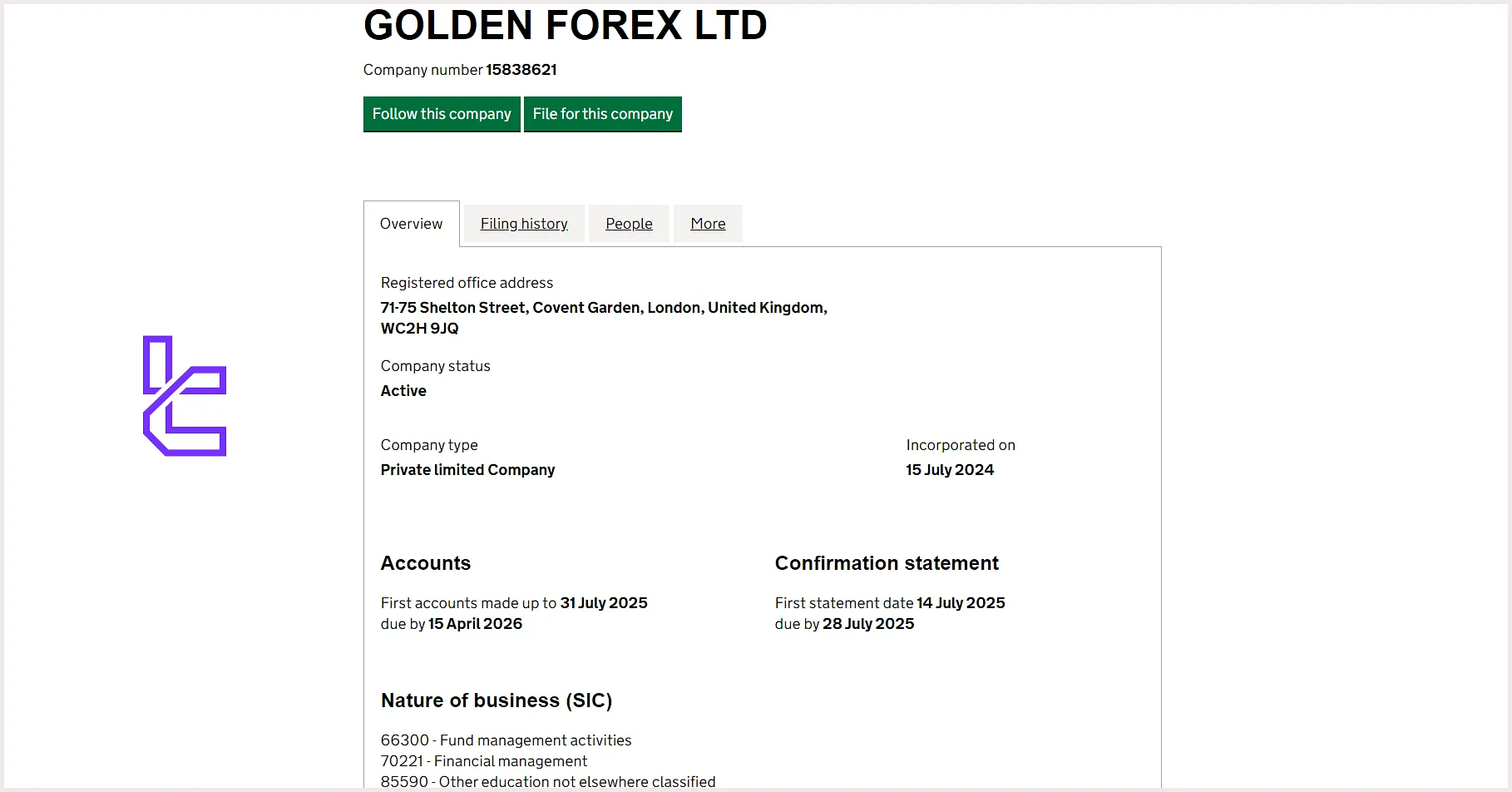Viewport: 1512px width, 792px height.
Task: Click the accounts due date 15 April 2026
Action: click(x=475, y=624)
